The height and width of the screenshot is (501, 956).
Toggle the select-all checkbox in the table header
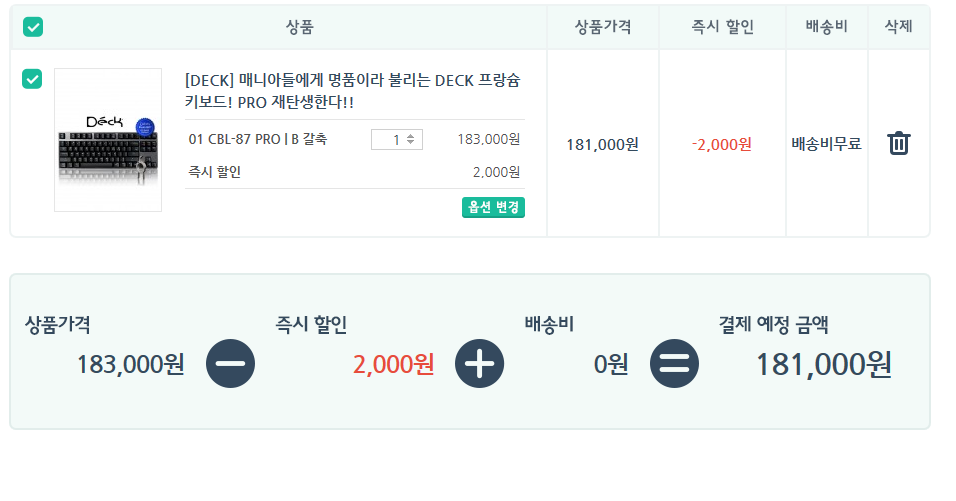(x=33, y=27)
